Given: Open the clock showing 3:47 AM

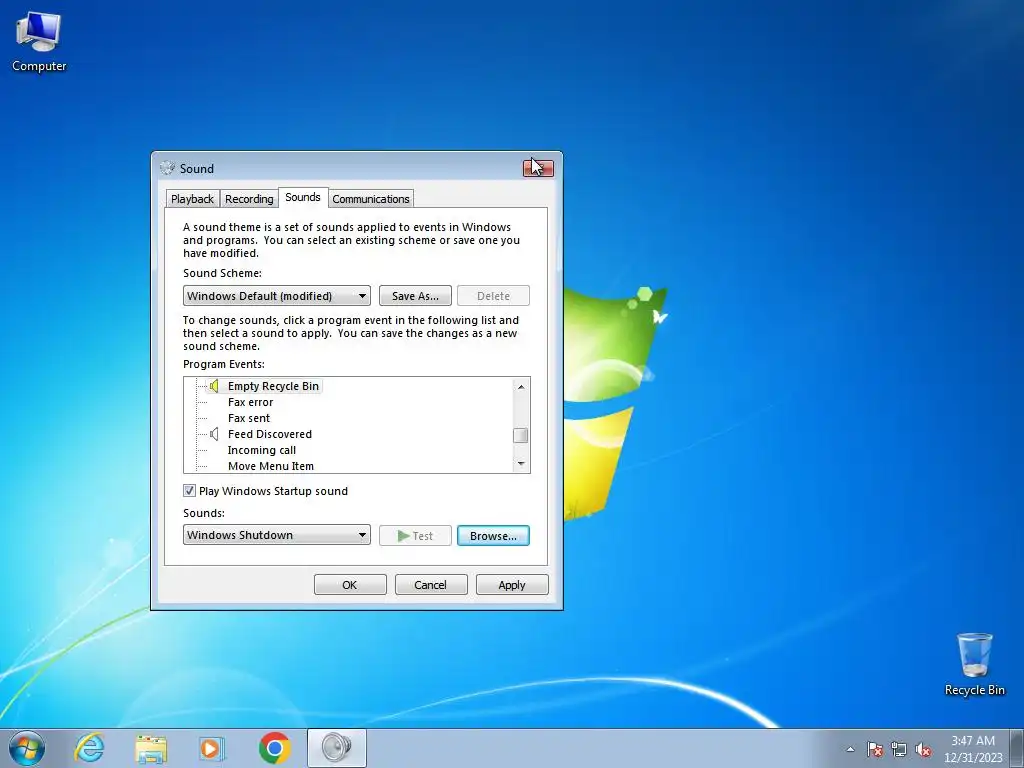Looking at the screenshot, I should pyautogui.click(x=972, y=749).
